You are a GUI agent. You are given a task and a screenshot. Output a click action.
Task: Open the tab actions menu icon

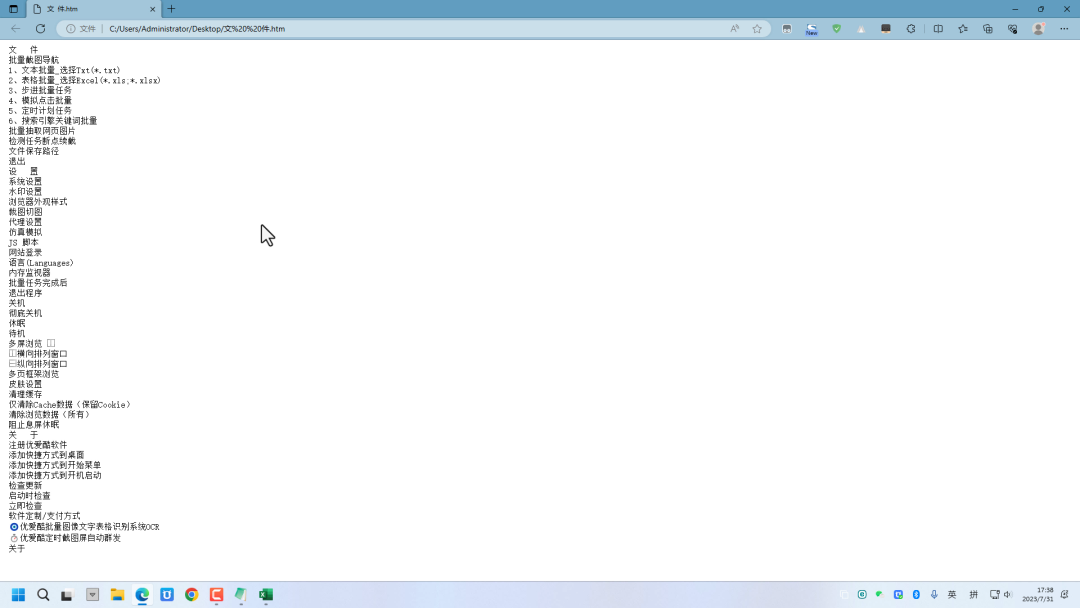coord(13,9)
